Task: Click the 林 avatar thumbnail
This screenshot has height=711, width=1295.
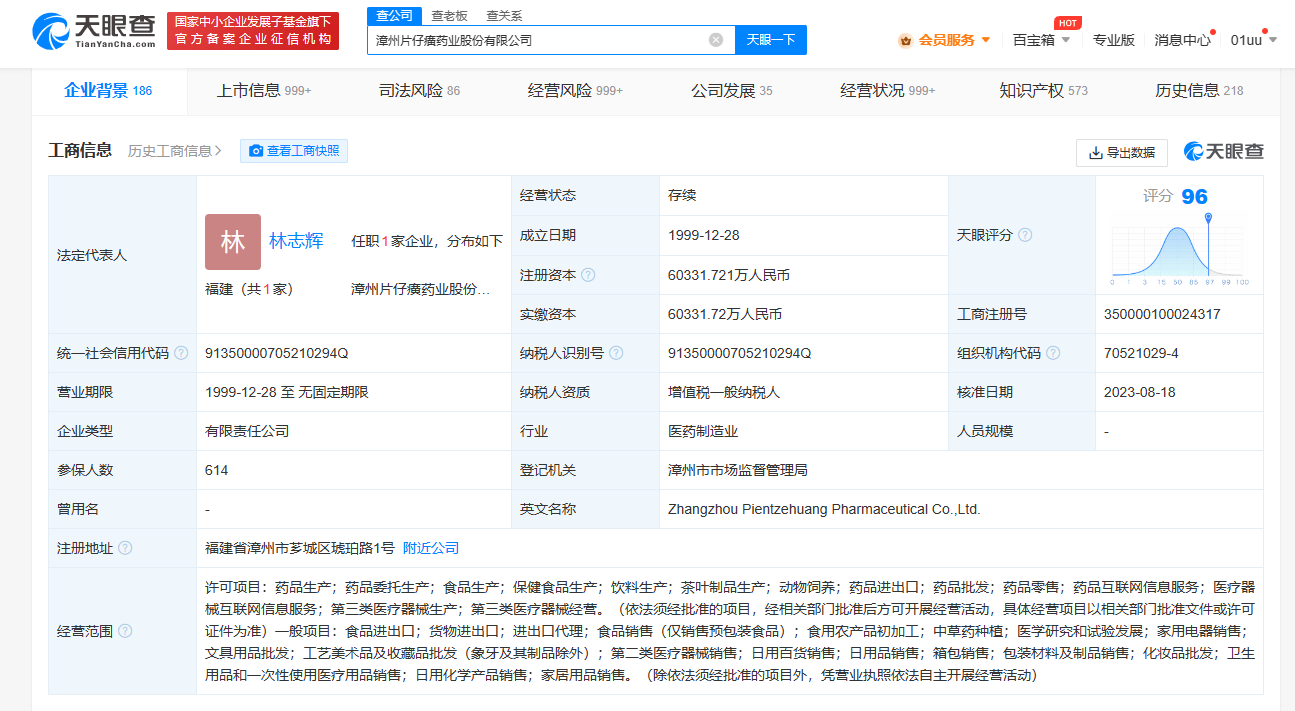Action: 232,242
